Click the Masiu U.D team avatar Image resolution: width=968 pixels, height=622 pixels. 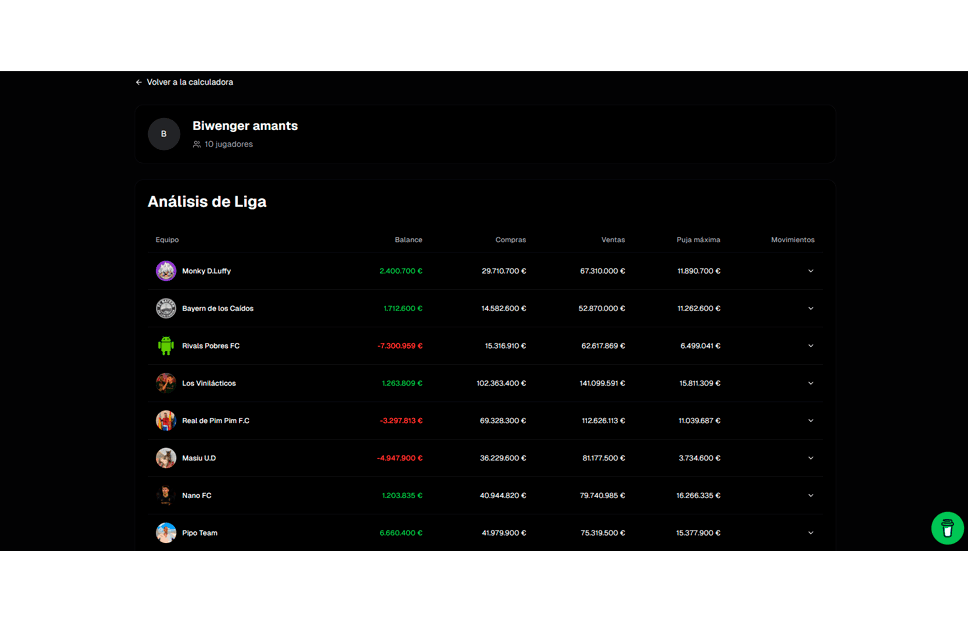pos(166,458)
